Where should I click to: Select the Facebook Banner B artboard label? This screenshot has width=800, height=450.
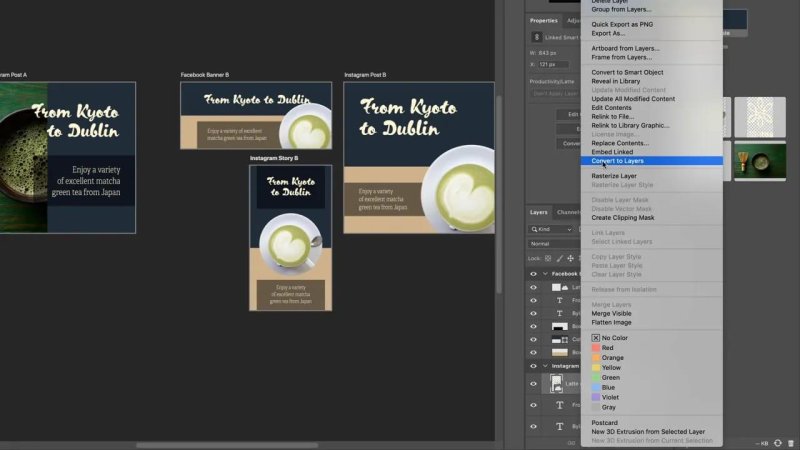coord(205,75)
